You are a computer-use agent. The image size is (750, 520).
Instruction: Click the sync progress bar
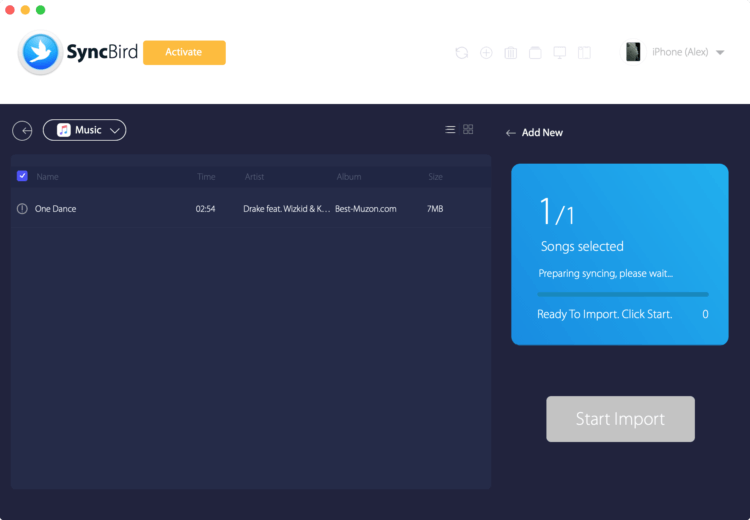(623, 294)
